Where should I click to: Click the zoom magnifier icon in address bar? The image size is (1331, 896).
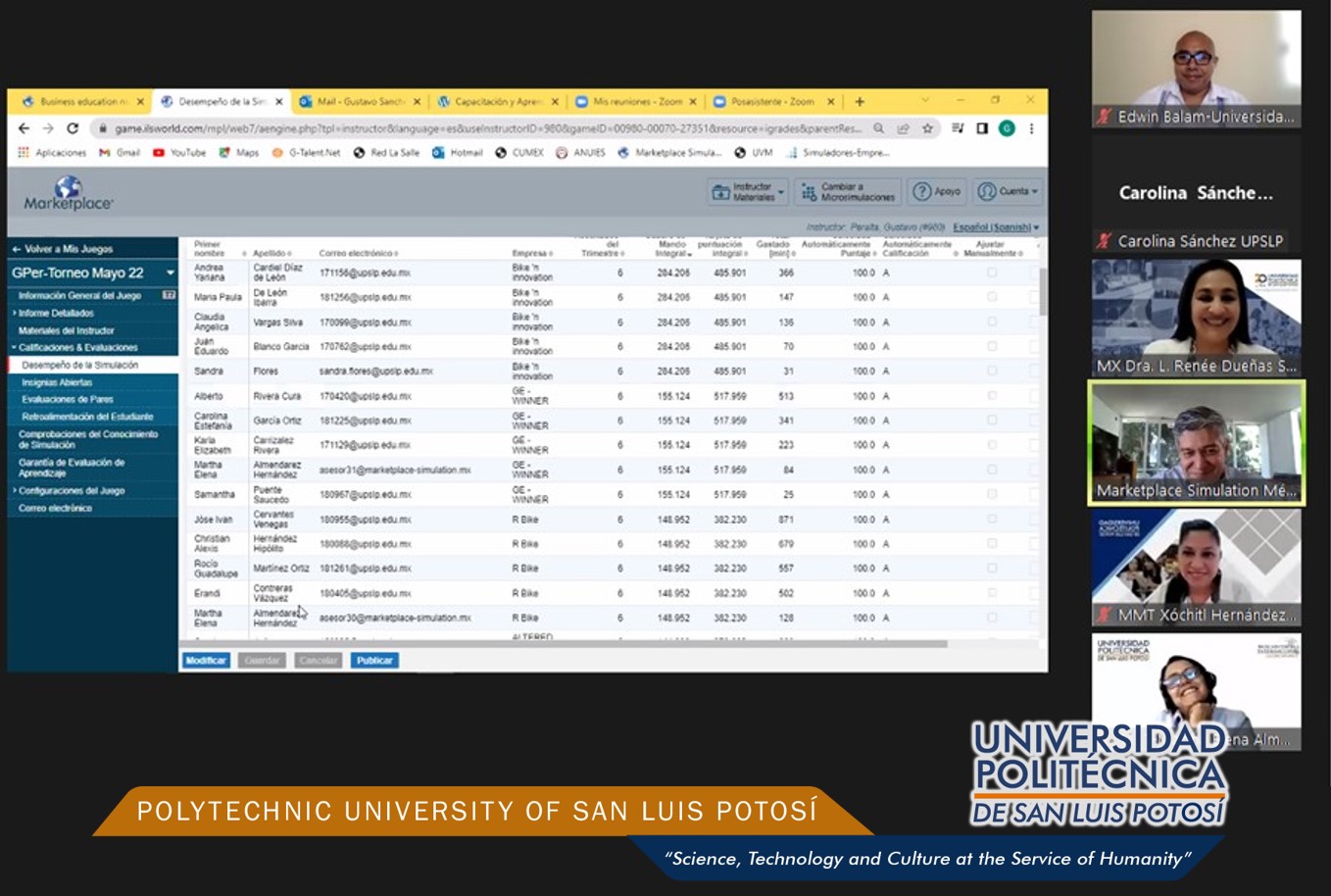tap(879, 128)
